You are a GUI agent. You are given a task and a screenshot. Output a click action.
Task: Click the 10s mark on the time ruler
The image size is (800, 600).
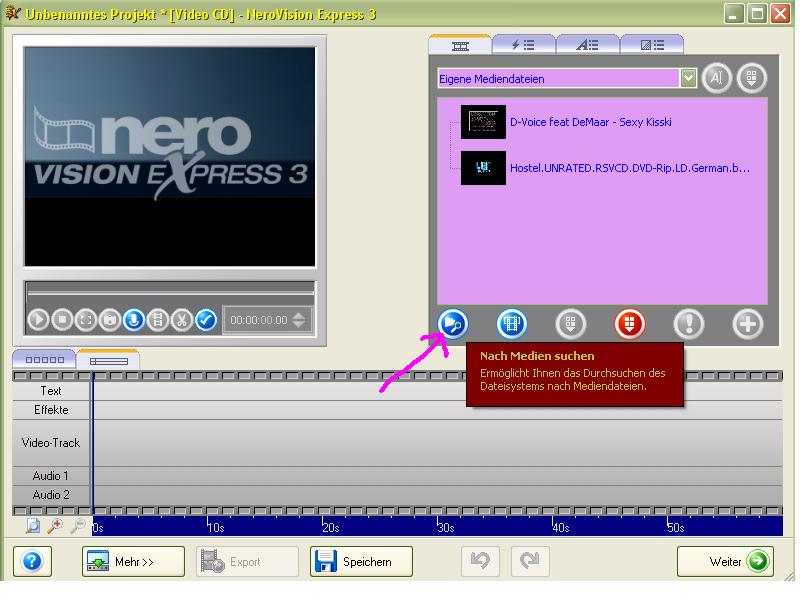click(216, 527)
